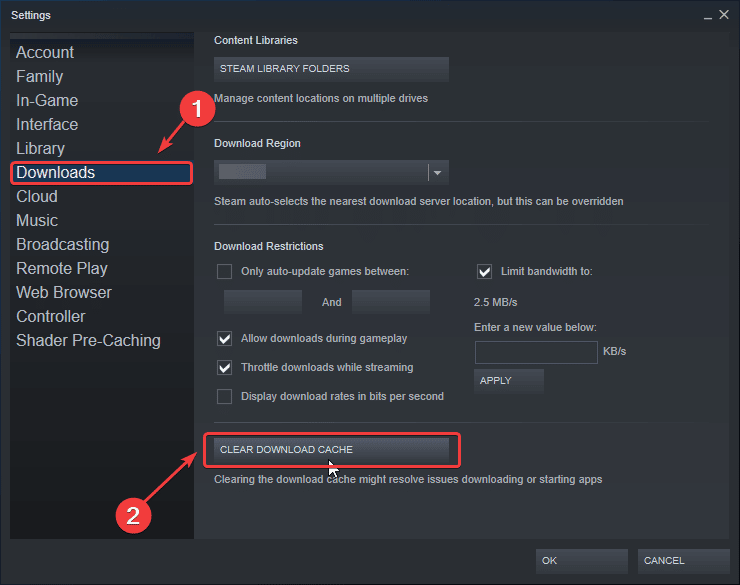Image resolution: width=740 pixels, height=585 pixels.
Task: Uncheck Allow downloads during gameplay
Action: click(x=224, y=339)
